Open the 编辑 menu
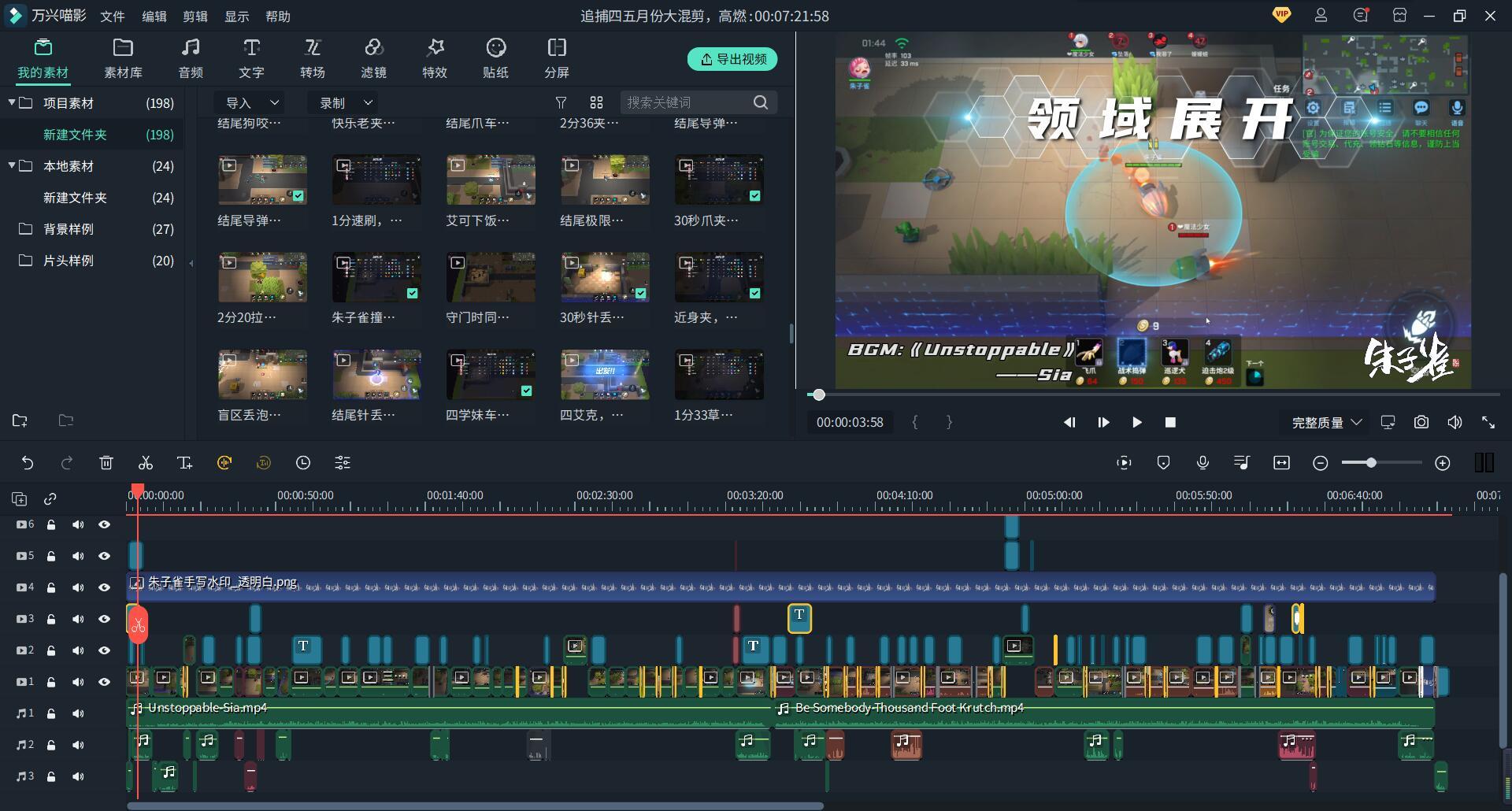1512x811 pixels. point(154,17)
